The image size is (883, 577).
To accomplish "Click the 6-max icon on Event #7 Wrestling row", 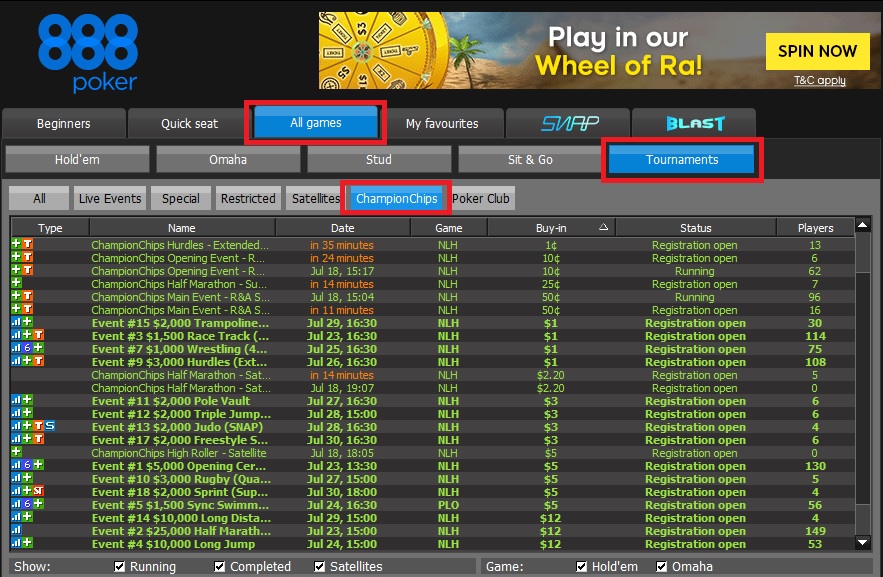I will tap(27, 348).
